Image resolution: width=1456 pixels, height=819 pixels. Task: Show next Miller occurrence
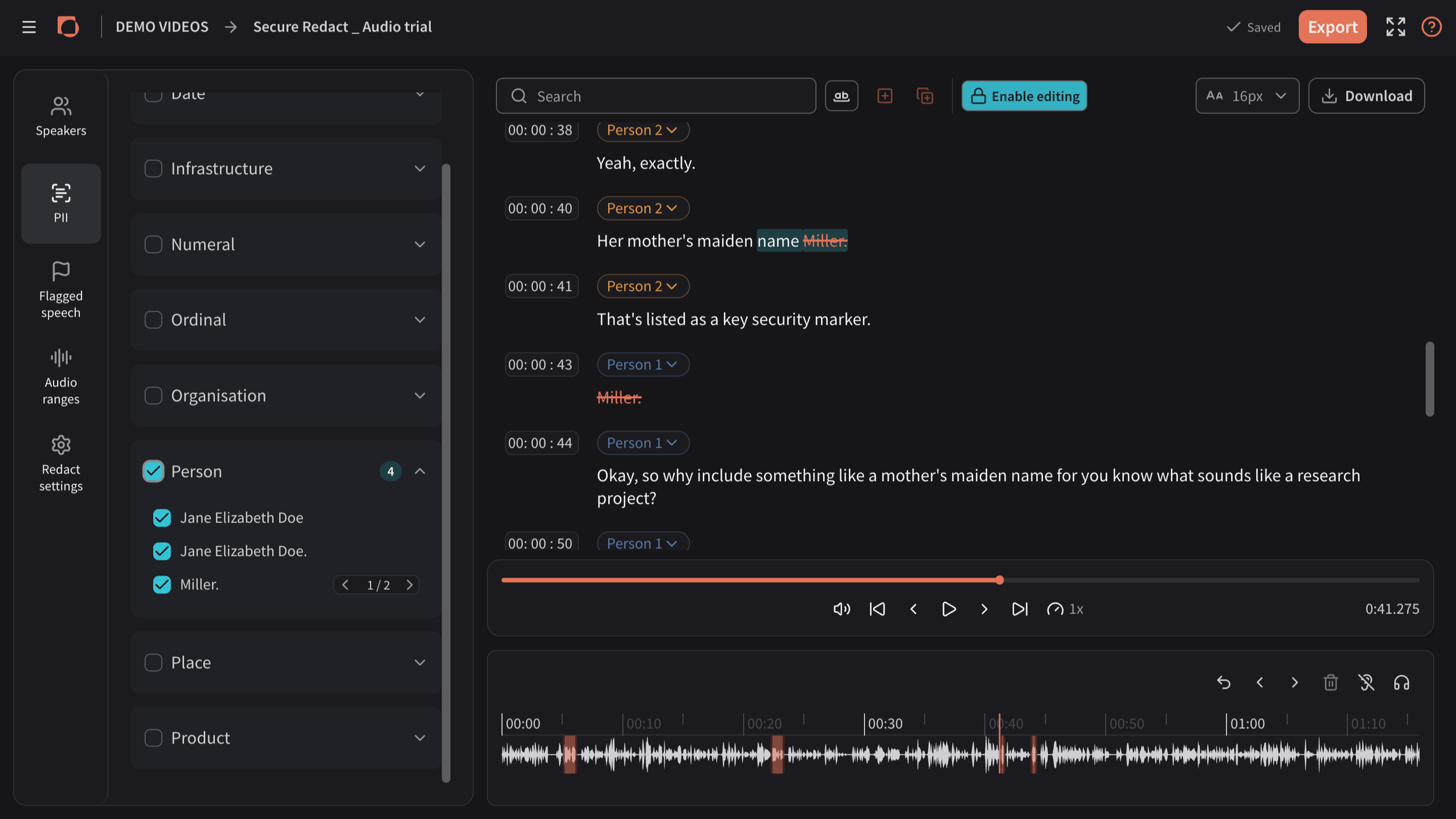[409, 585]
